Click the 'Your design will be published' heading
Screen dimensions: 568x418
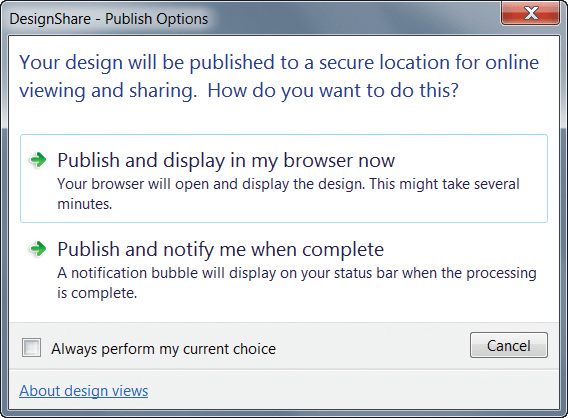pyautogui.click(x=279, y=76)
